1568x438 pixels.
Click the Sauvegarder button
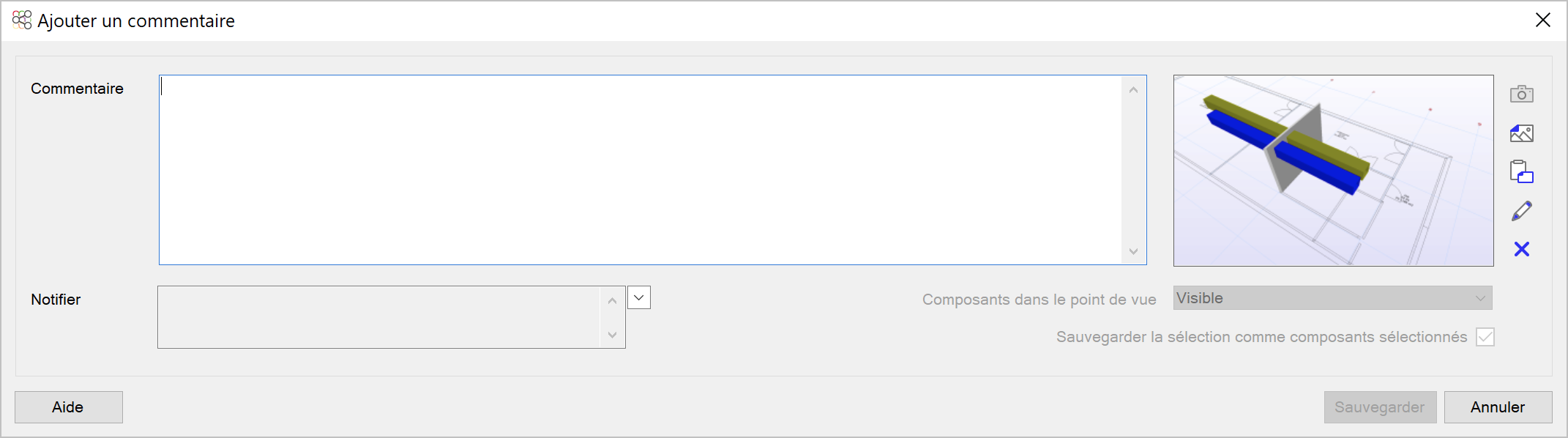(x=1380, y=407)
